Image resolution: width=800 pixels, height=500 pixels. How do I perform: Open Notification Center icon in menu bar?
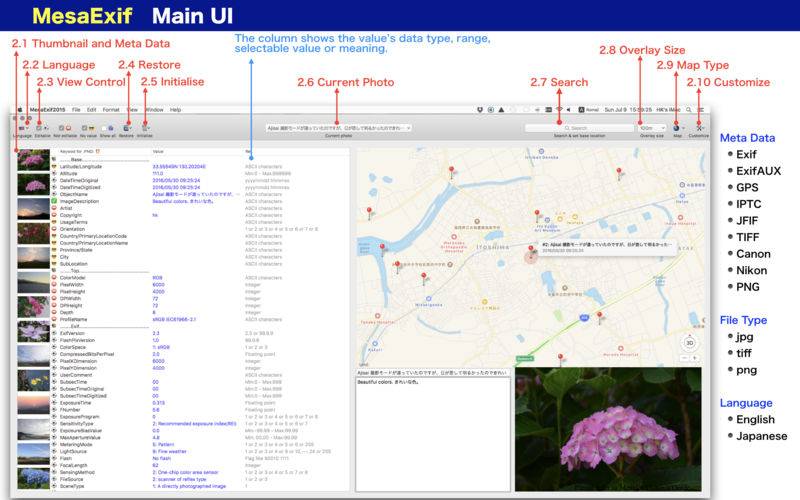pos(701,110)
